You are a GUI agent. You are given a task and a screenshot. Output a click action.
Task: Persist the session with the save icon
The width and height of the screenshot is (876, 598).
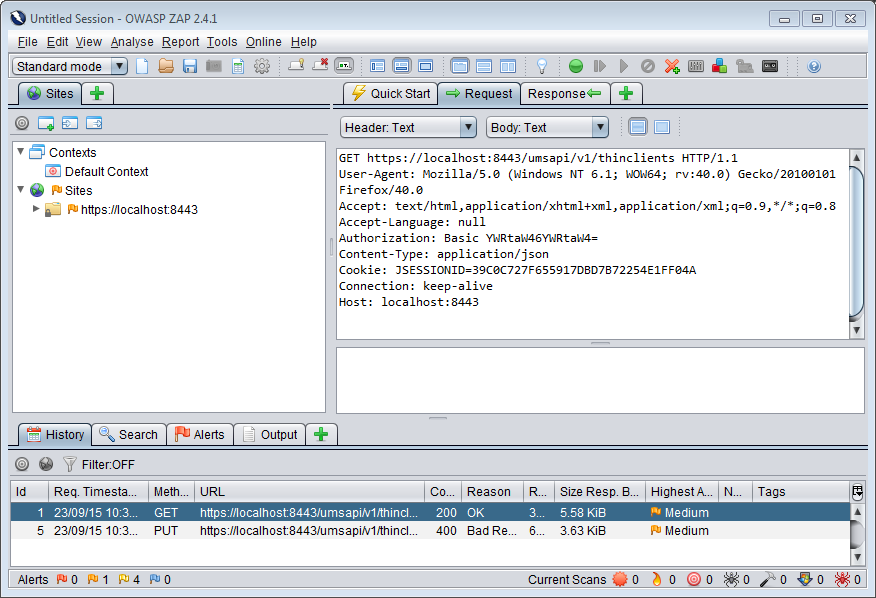[x=190, y=65]
